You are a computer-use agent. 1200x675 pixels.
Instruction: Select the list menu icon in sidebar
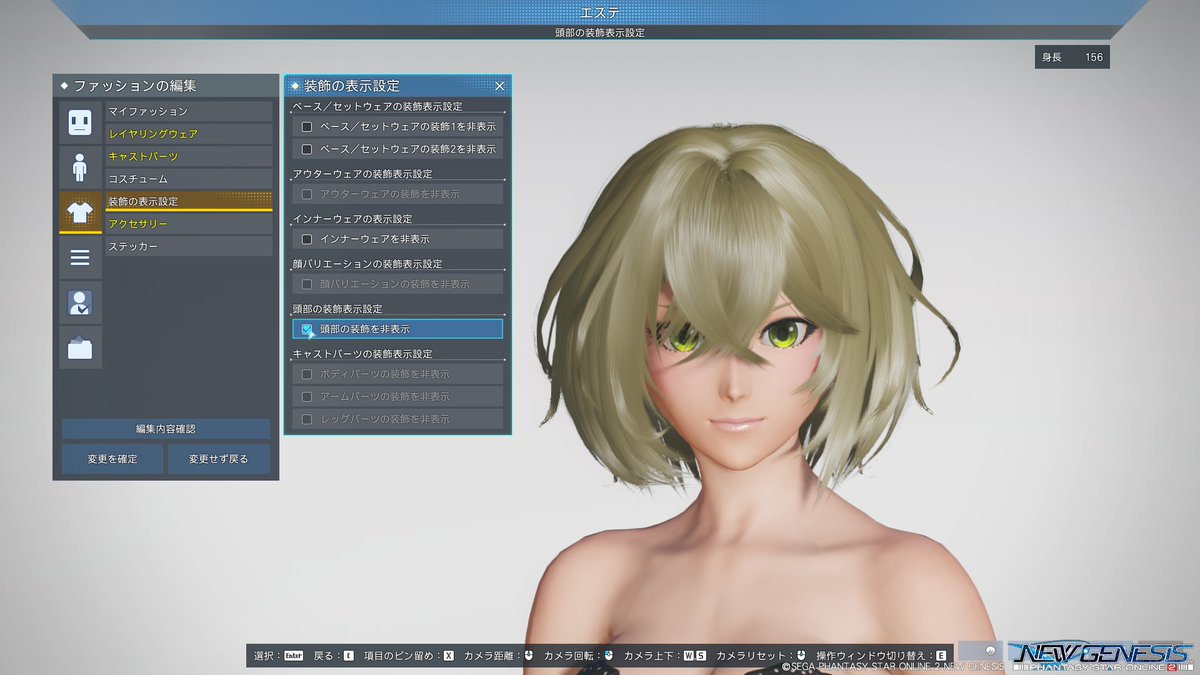tap(80, 257)
